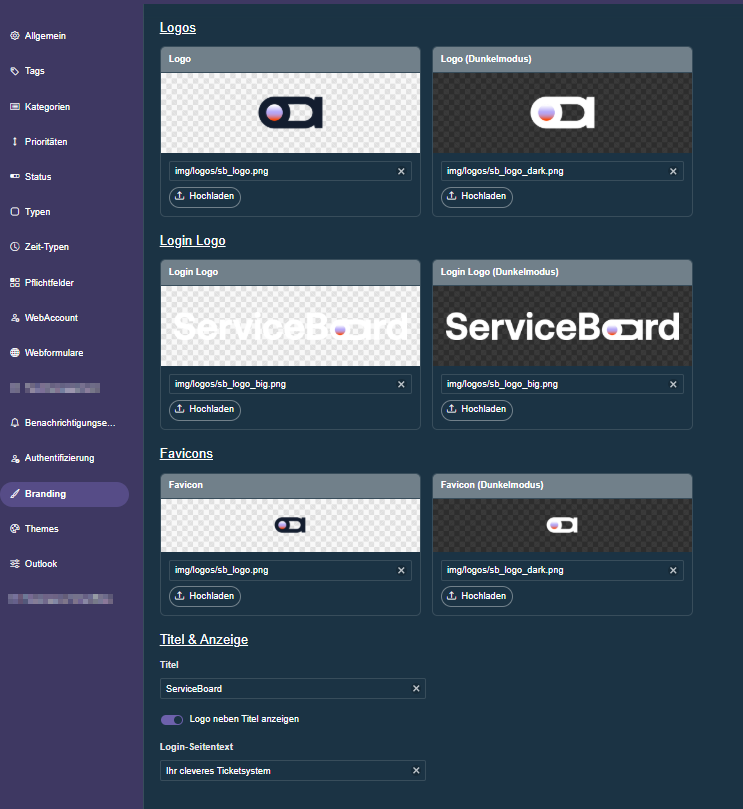Clear the Login-Seitentext field
743x809 pixels.
click(416, 770)
